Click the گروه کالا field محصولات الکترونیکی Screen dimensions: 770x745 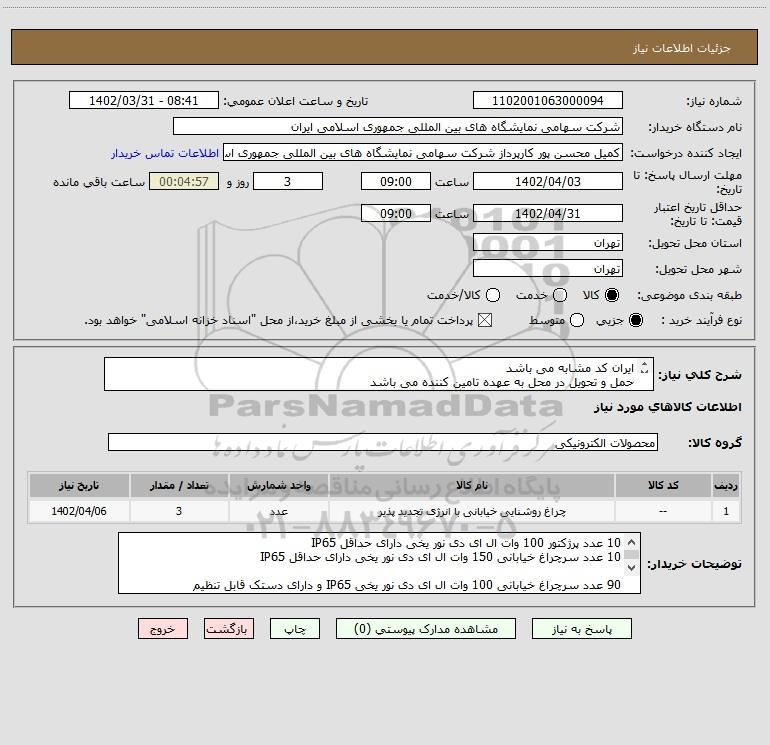[383, 442]
